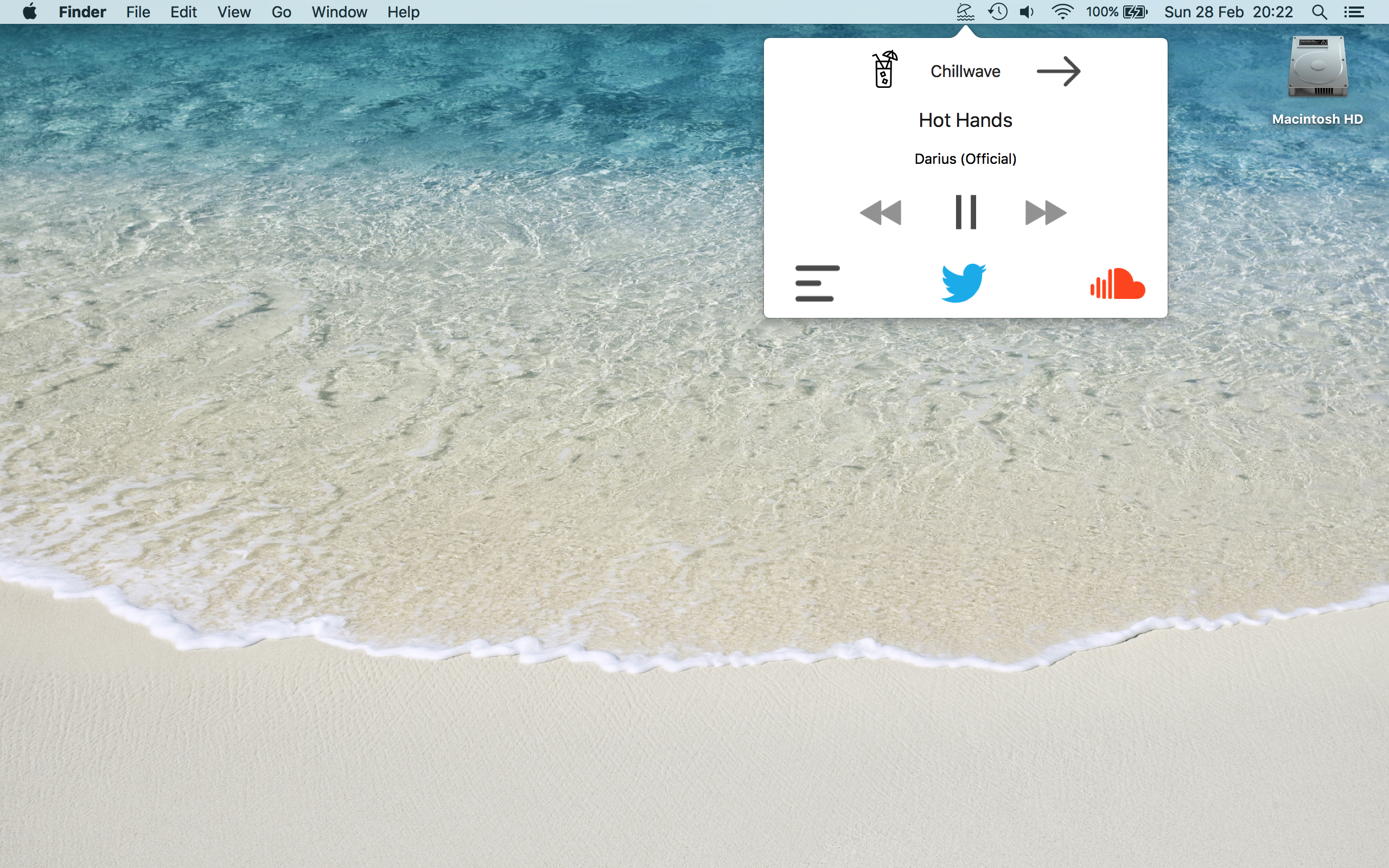
Task: Open Time Machine menu bar icon
Action: pyautogui.click(x=998, y=12)
